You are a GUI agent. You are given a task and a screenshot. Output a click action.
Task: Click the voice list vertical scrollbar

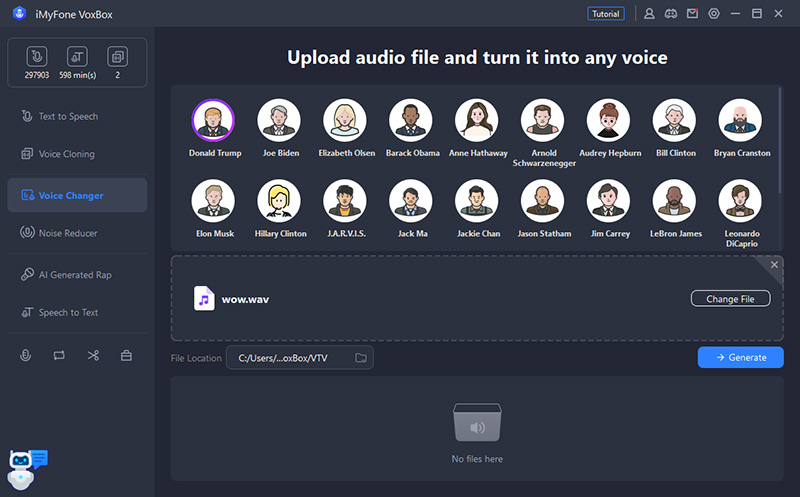coord(780,140)
